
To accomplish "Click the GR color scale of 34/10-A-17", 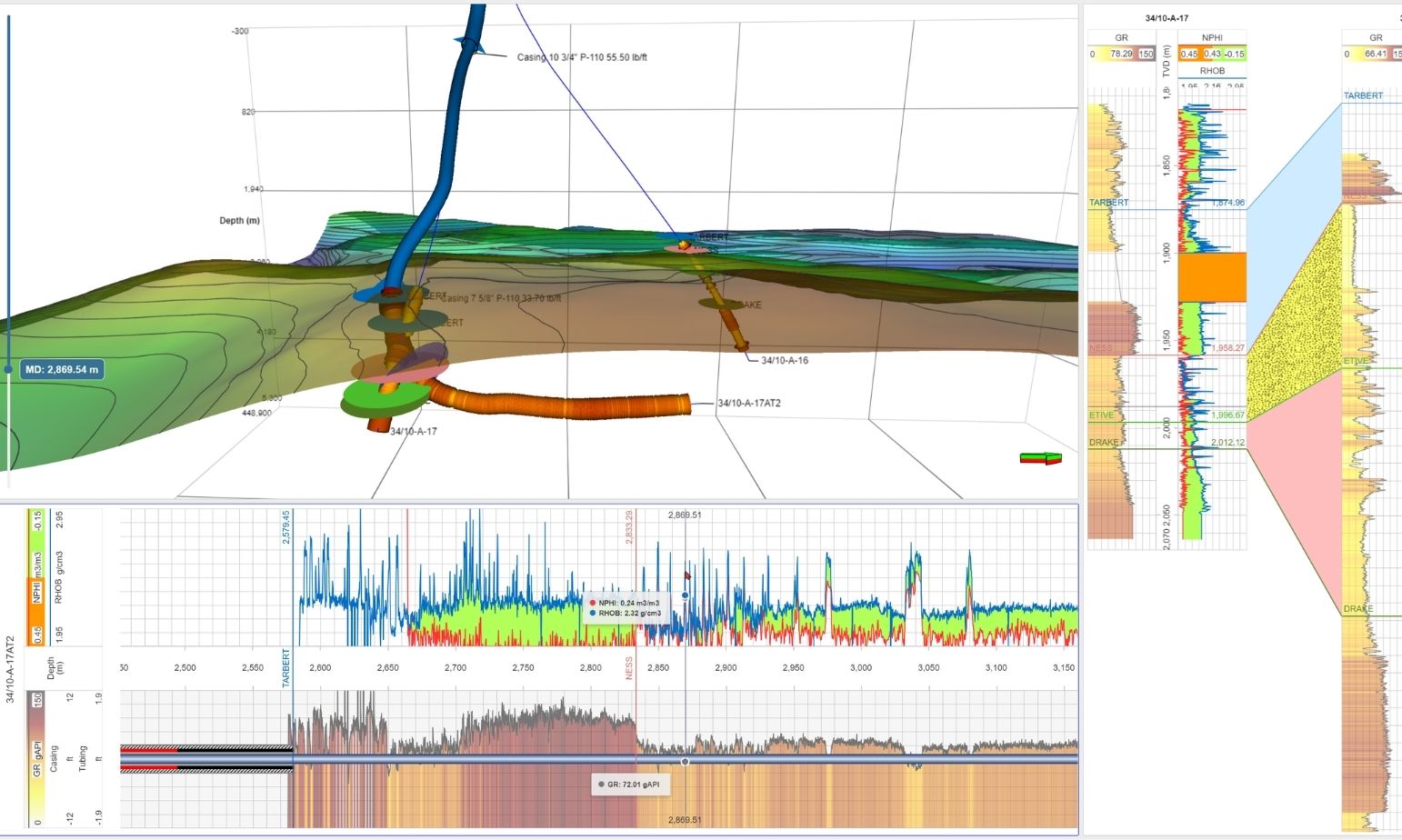I will coord(1121,54).
